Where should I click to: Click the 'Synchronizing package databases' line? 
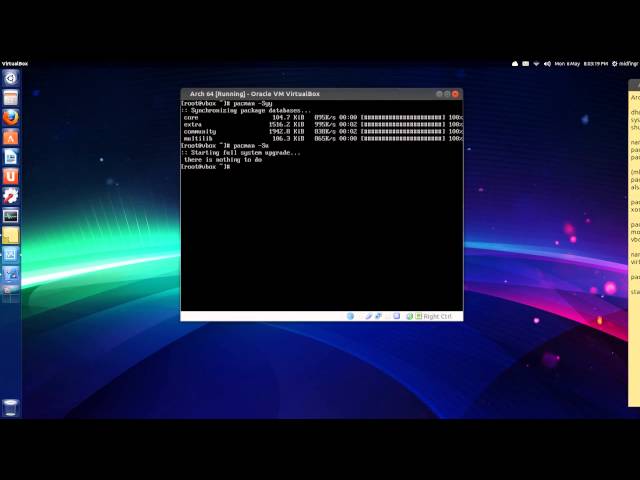pyautogui.click(x=246, y=111)
